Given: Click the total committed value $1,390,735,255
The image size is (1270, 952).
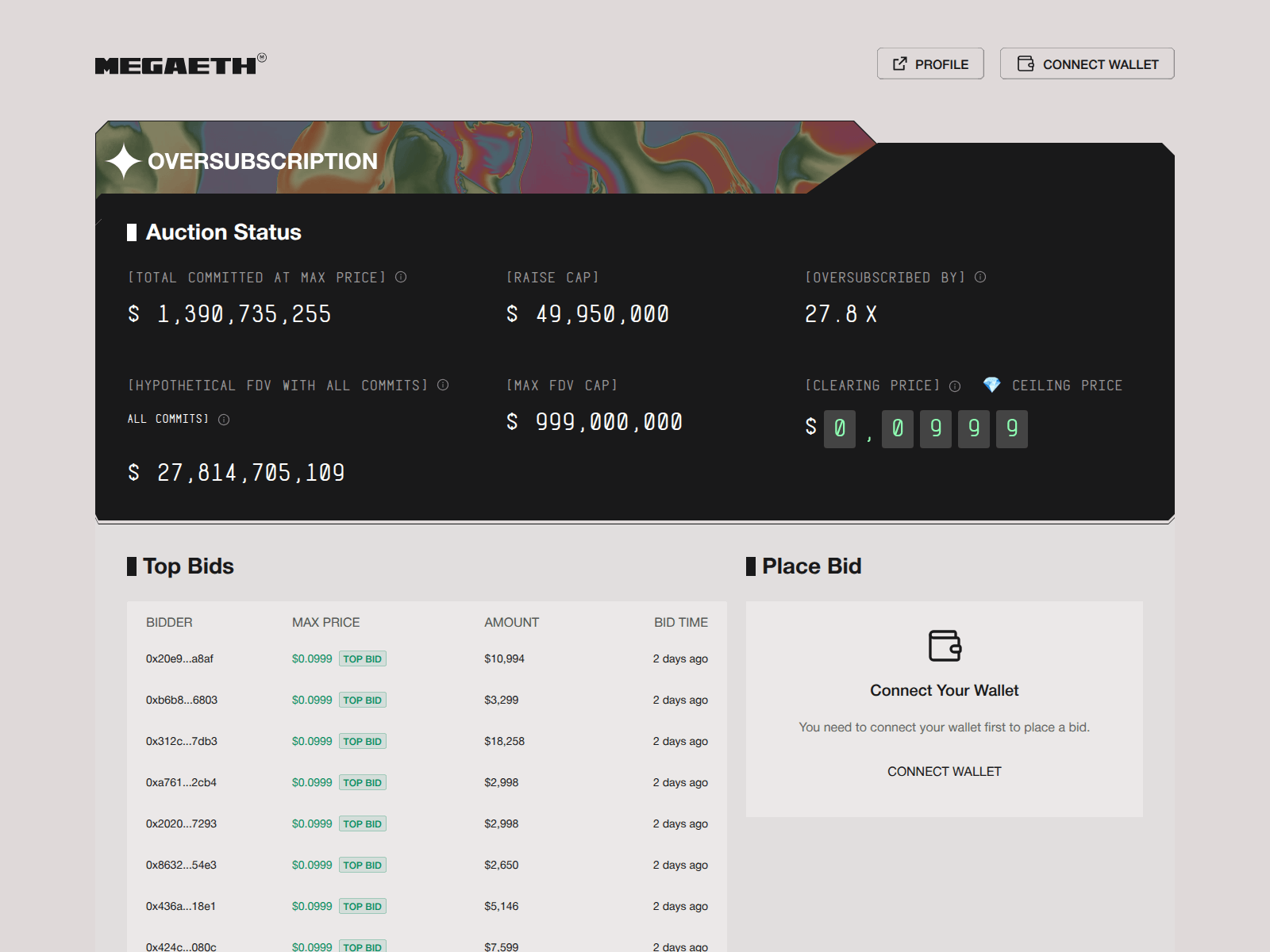Looking at the screenshot, I should click(x=229, y=314).
